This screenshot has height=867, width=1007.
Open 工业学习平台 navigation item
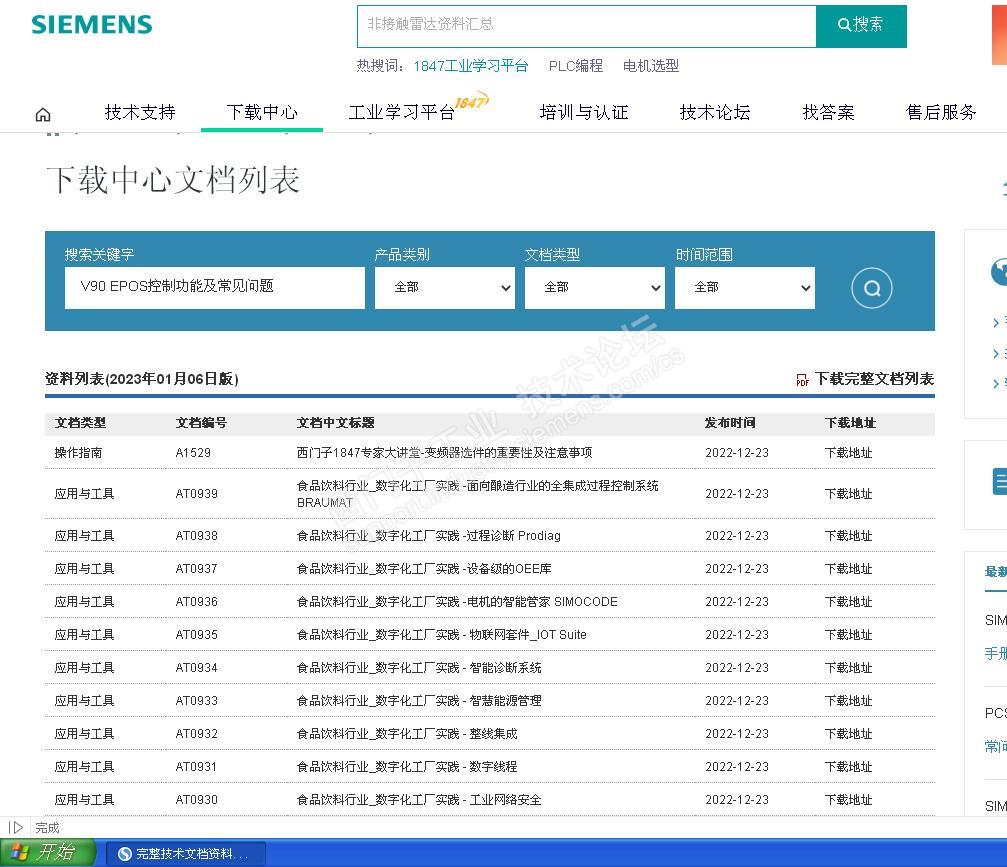(401, 112)
